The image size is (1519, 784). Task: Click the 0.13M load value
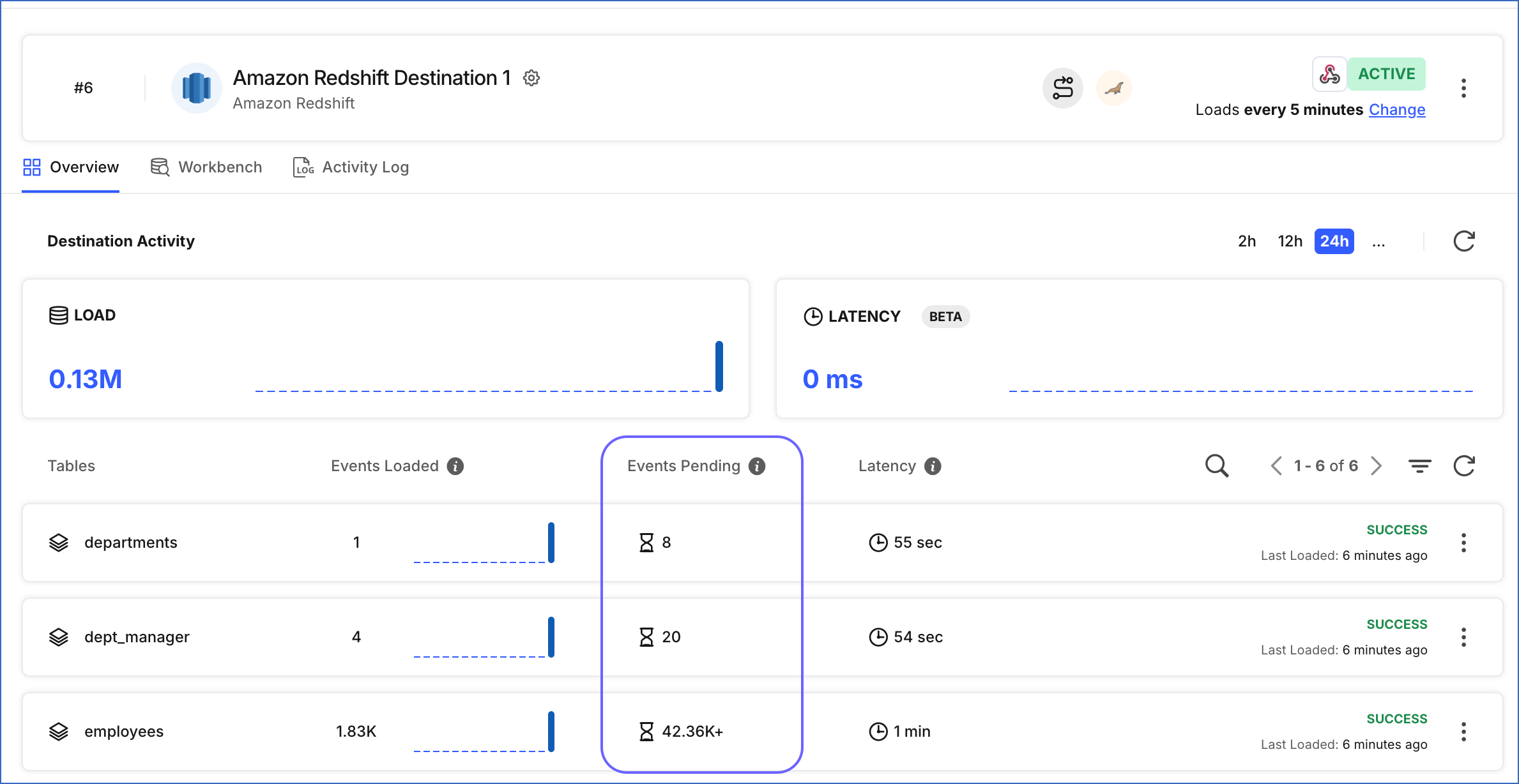(x=86, y=379)
